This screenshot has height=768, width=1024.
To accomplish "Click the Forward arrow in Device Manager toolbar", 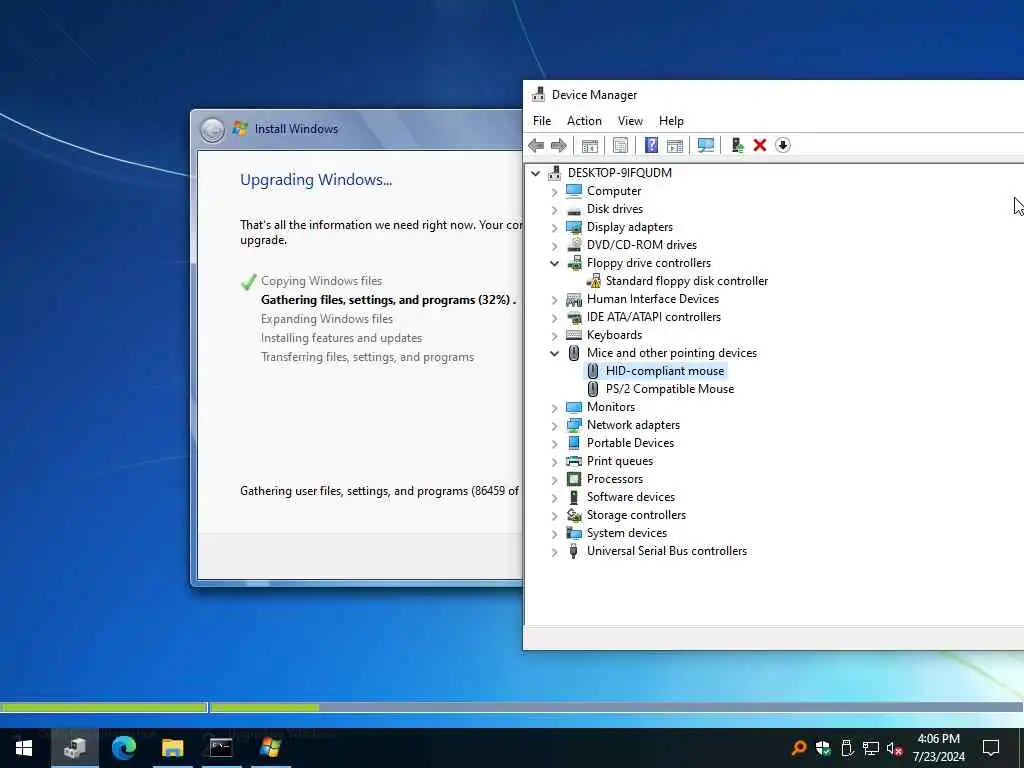I will [559, 145].
